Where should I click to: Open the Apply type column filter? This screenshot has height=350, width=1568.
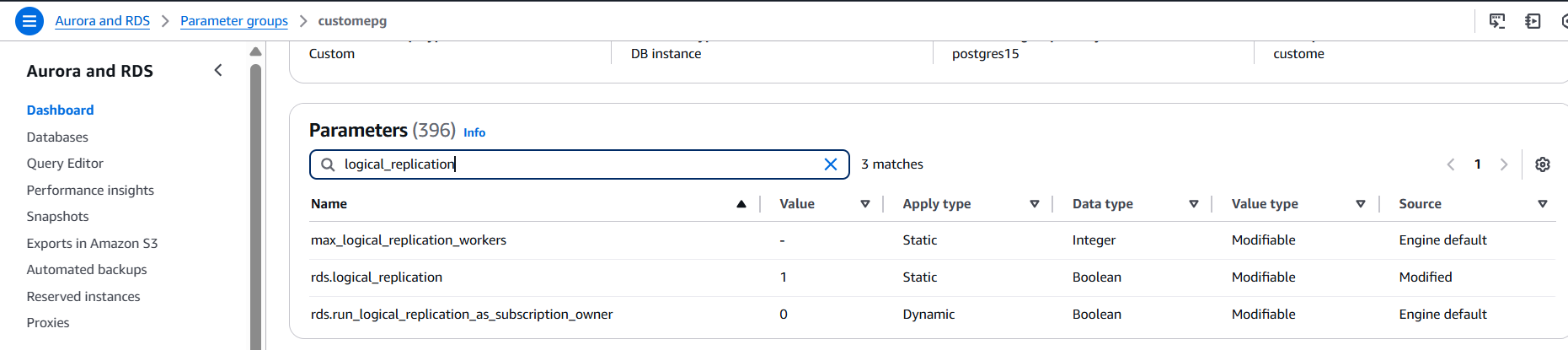(x=1035, y=204)
